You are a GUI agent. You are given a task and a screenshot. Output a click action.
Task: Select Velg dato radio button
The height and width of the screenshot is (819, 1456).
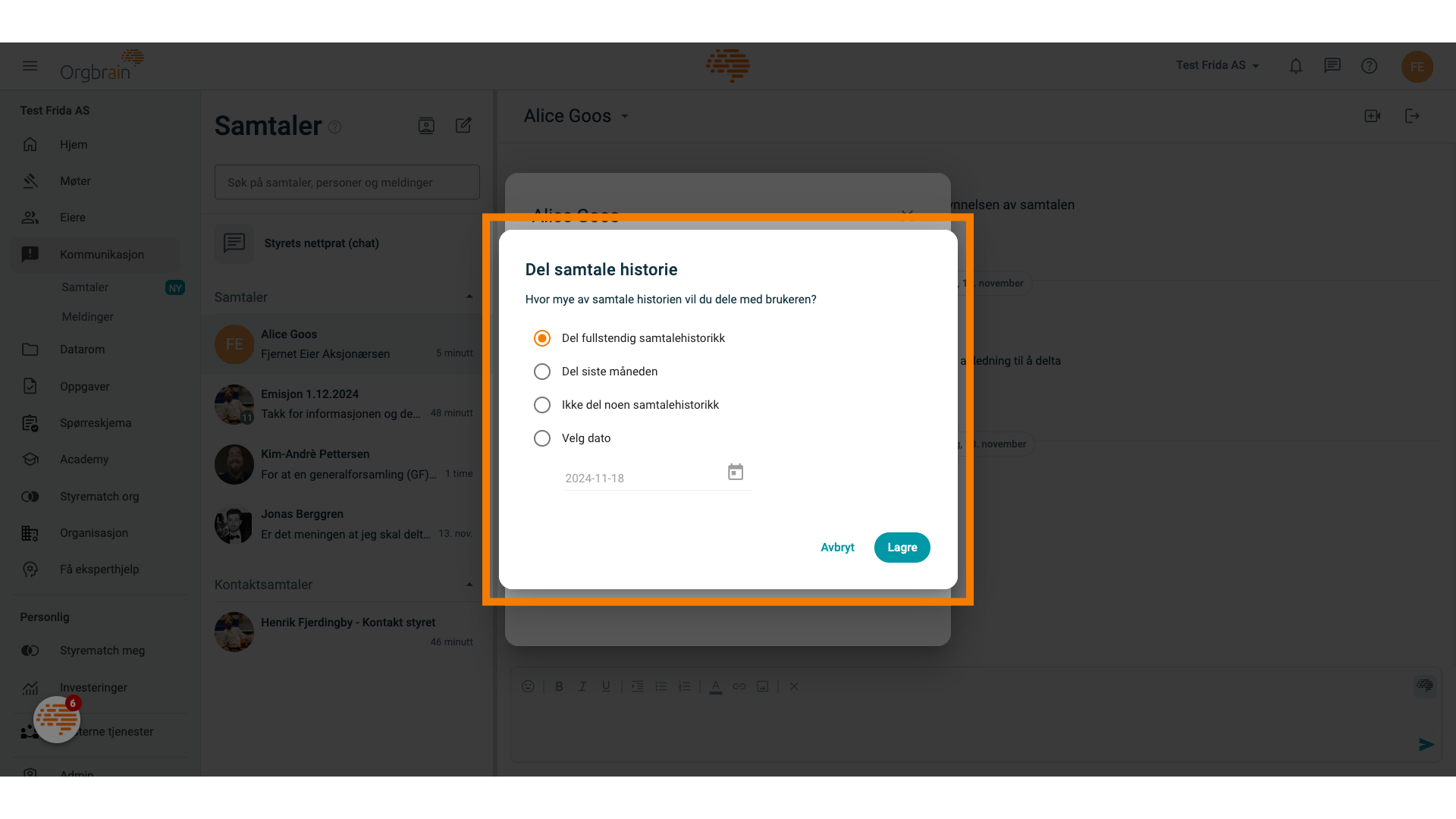pyautogui.click(x=542, y=438)
